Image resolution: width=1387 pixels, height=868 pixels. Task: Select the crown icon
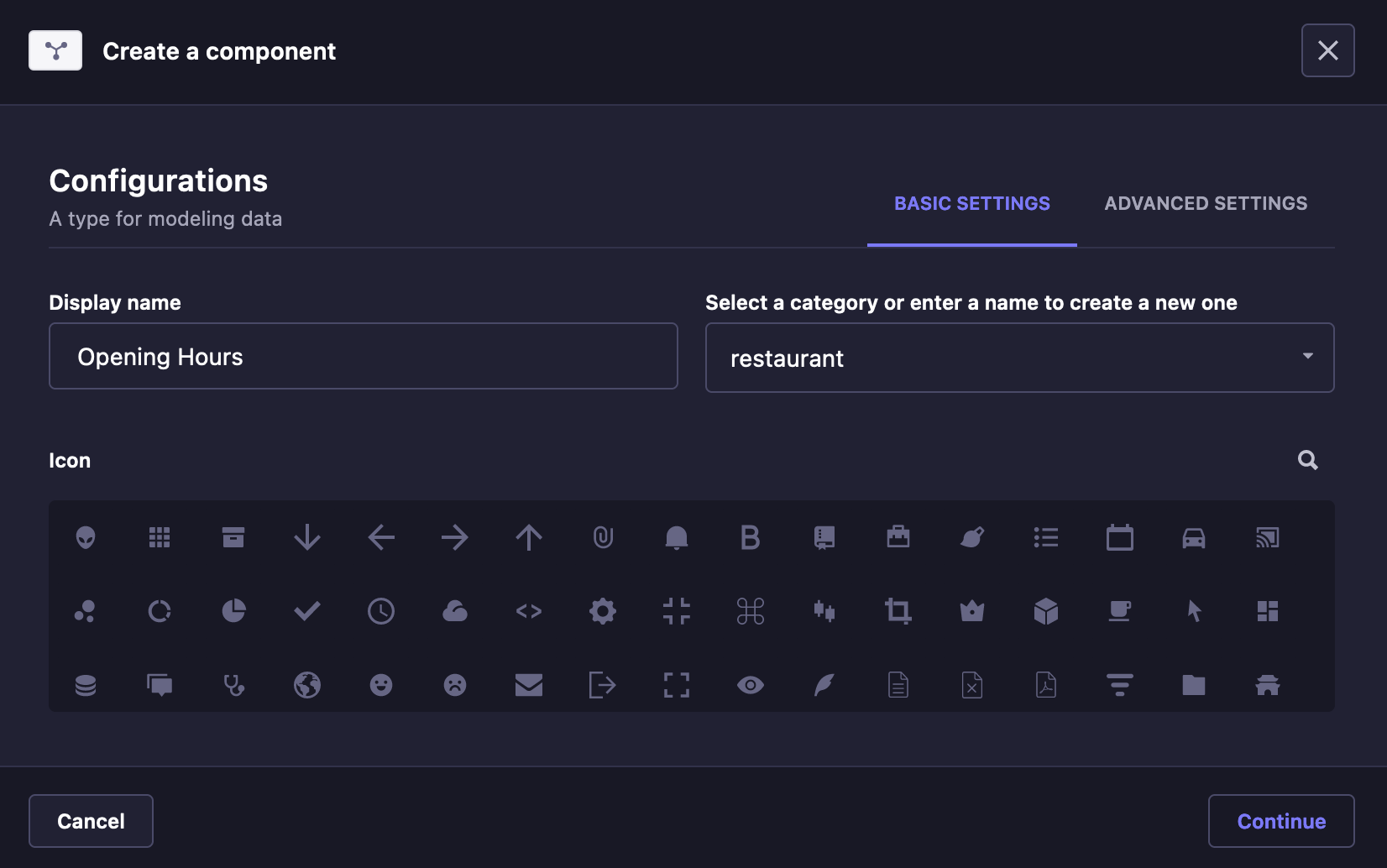[972, 611]
